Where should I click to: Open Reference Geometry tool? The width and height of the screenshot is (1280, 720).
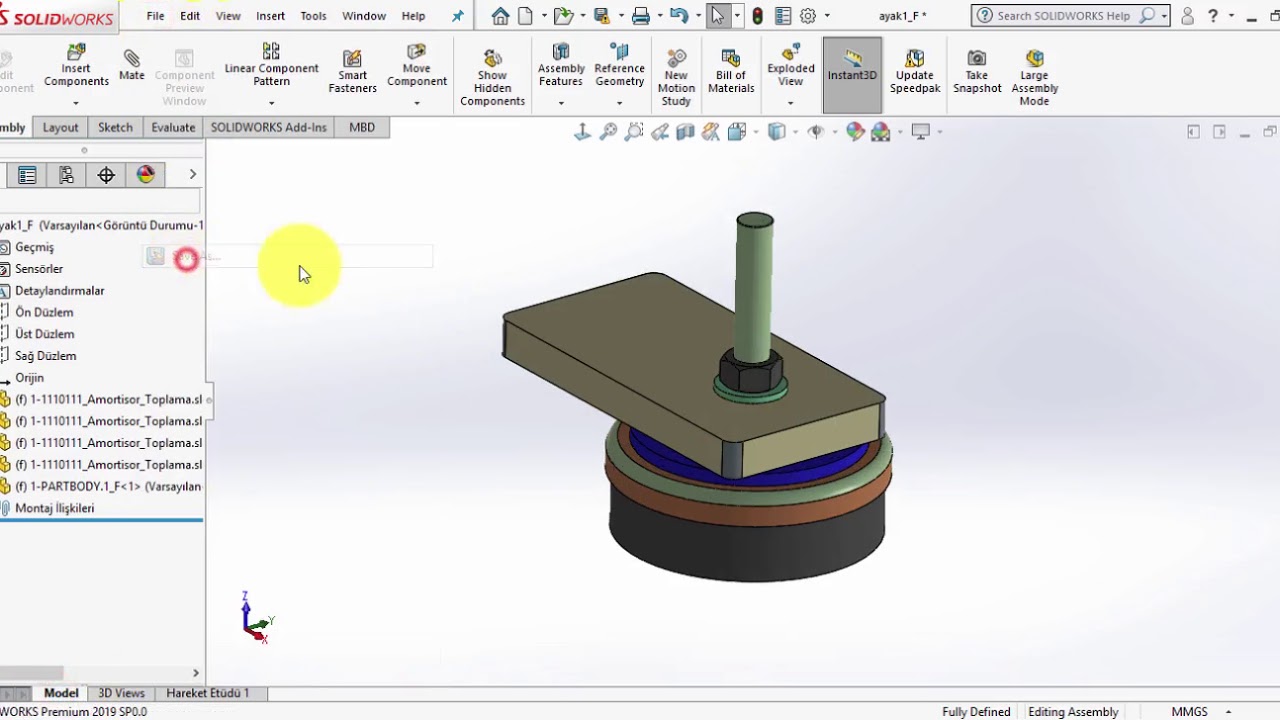pyautogui.click(x=619, y=66)
